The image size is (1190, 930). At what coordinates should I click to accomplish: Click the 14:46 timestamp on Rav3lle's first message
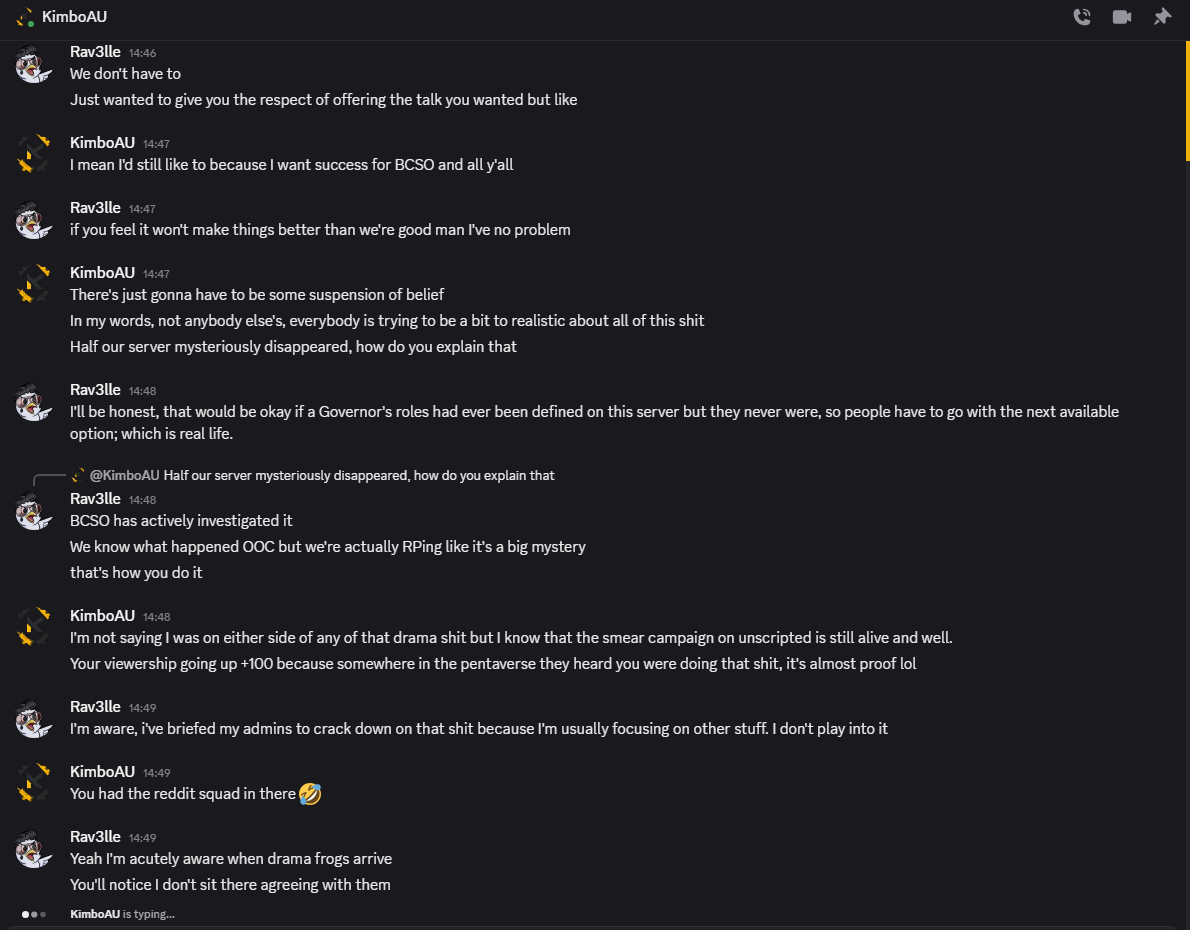point(142,53)
